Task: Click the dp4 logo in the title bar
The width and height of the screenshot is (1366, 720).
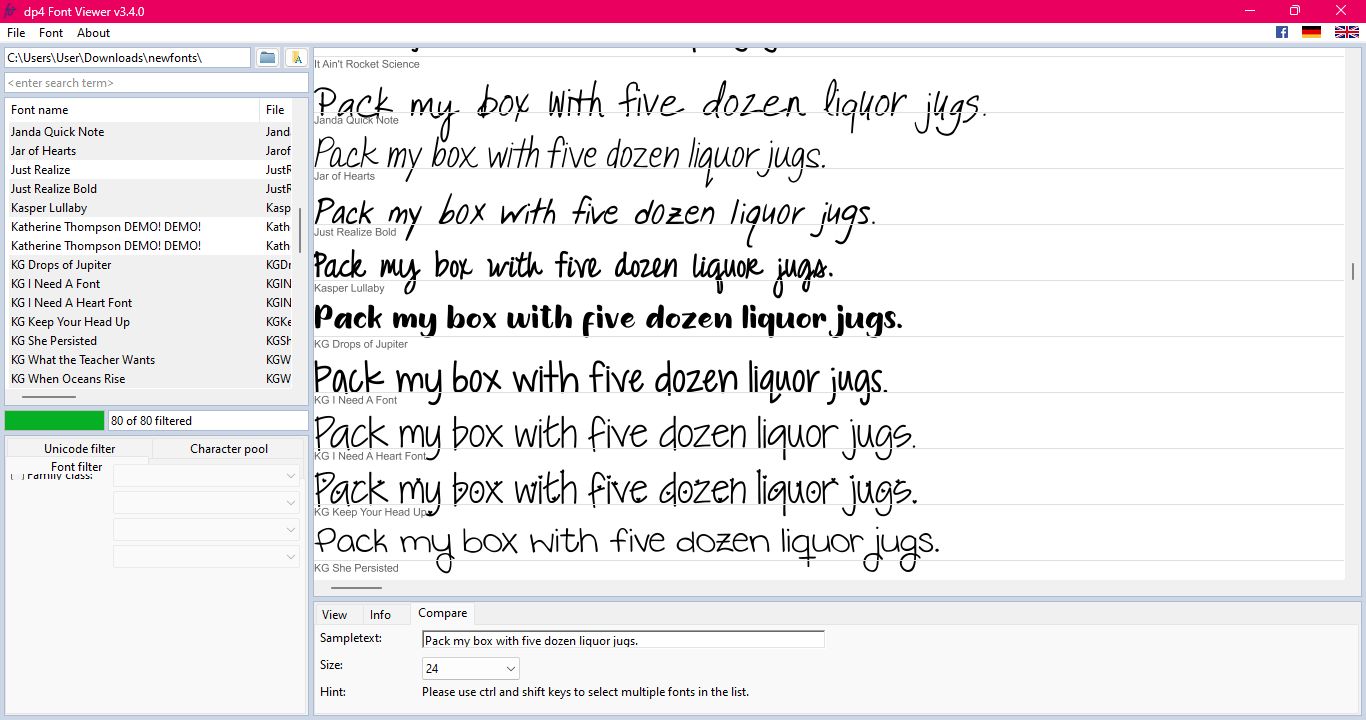Action: tap(11, 10)
